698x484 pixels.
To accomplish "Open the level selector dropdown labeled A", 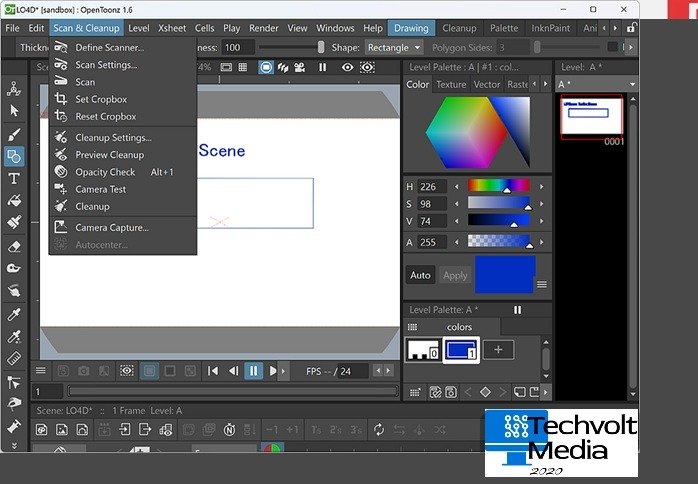I will [x=597, y=84].
